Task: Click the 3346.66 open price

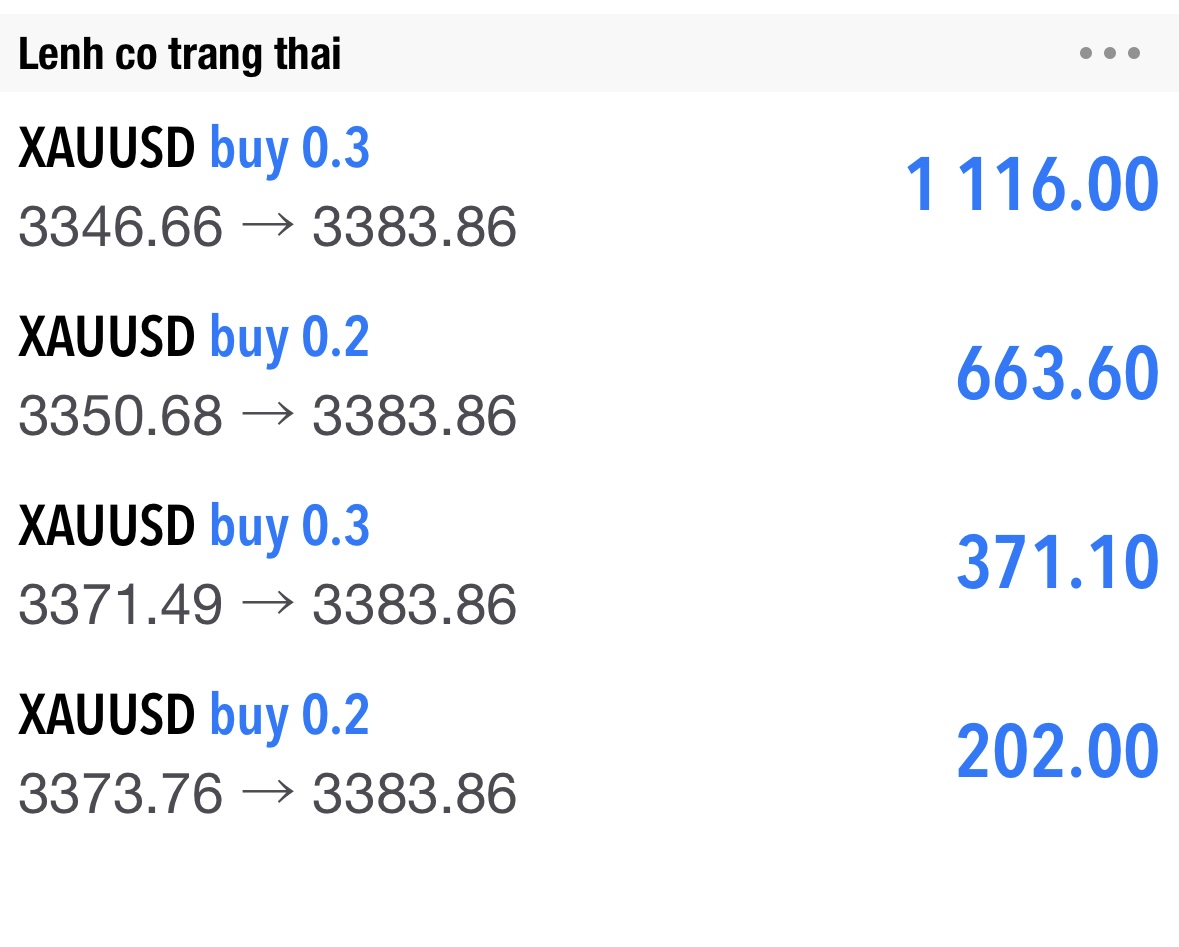Action: point(120,227)
